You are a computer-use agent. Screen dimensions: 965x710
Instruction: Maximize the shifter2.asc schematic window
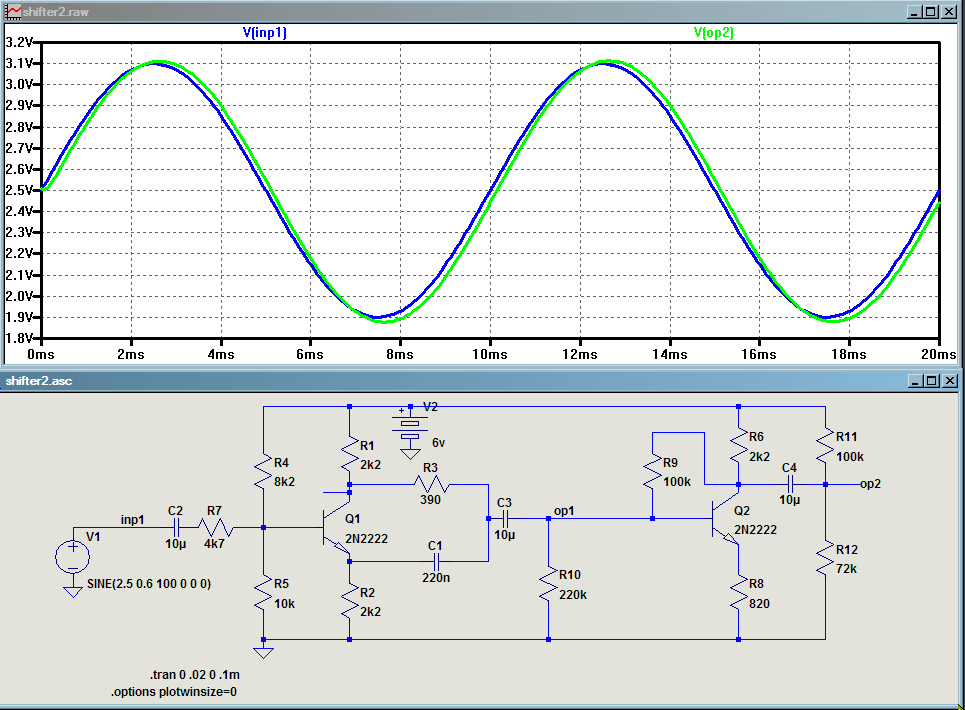coord(932,381)
